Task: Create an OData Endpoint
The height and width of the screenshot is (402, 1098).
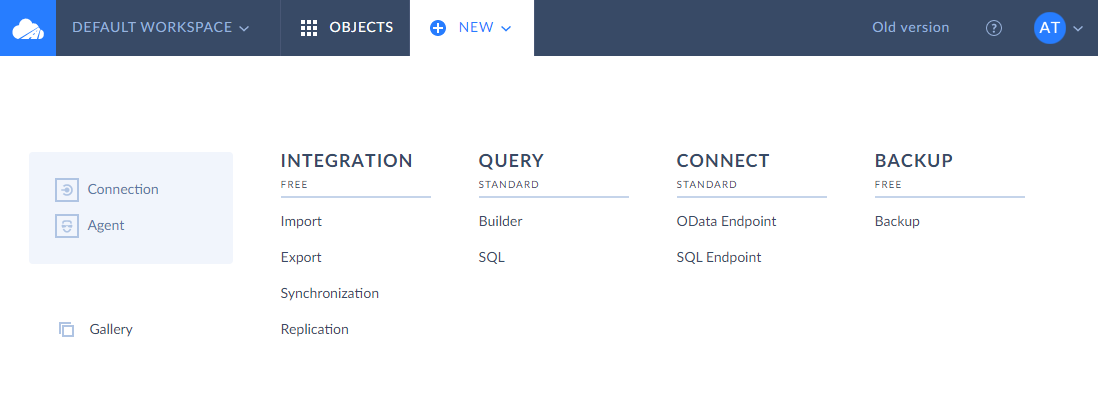Action: 726,221
